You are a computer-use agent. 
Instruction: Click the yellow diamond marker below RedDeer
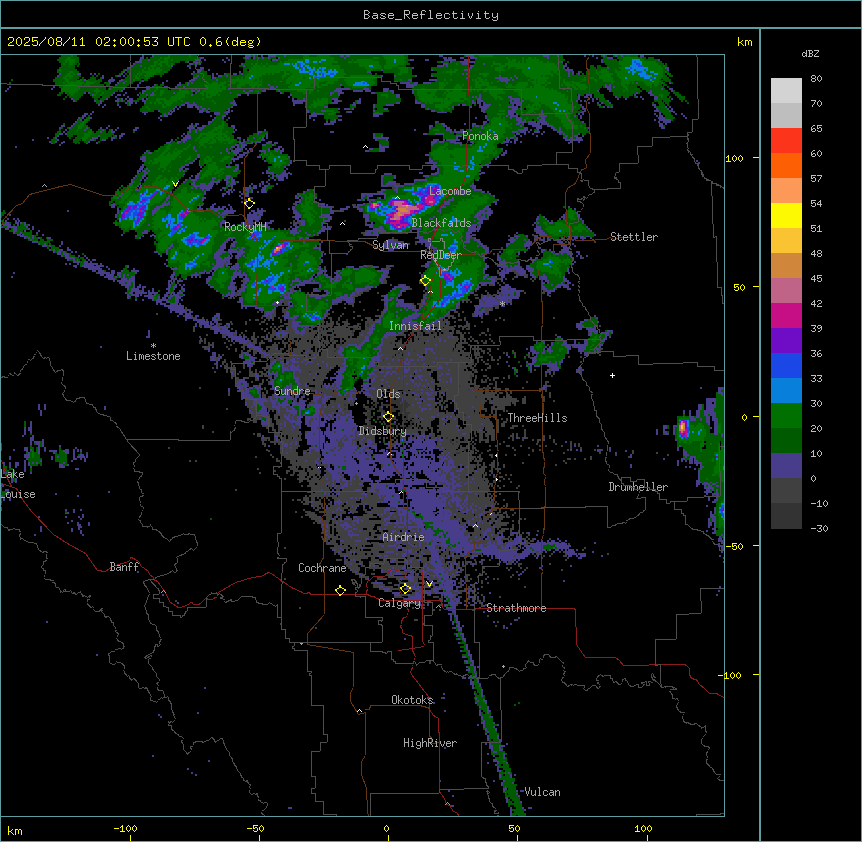pyautogui.click(x=426, y=281)
